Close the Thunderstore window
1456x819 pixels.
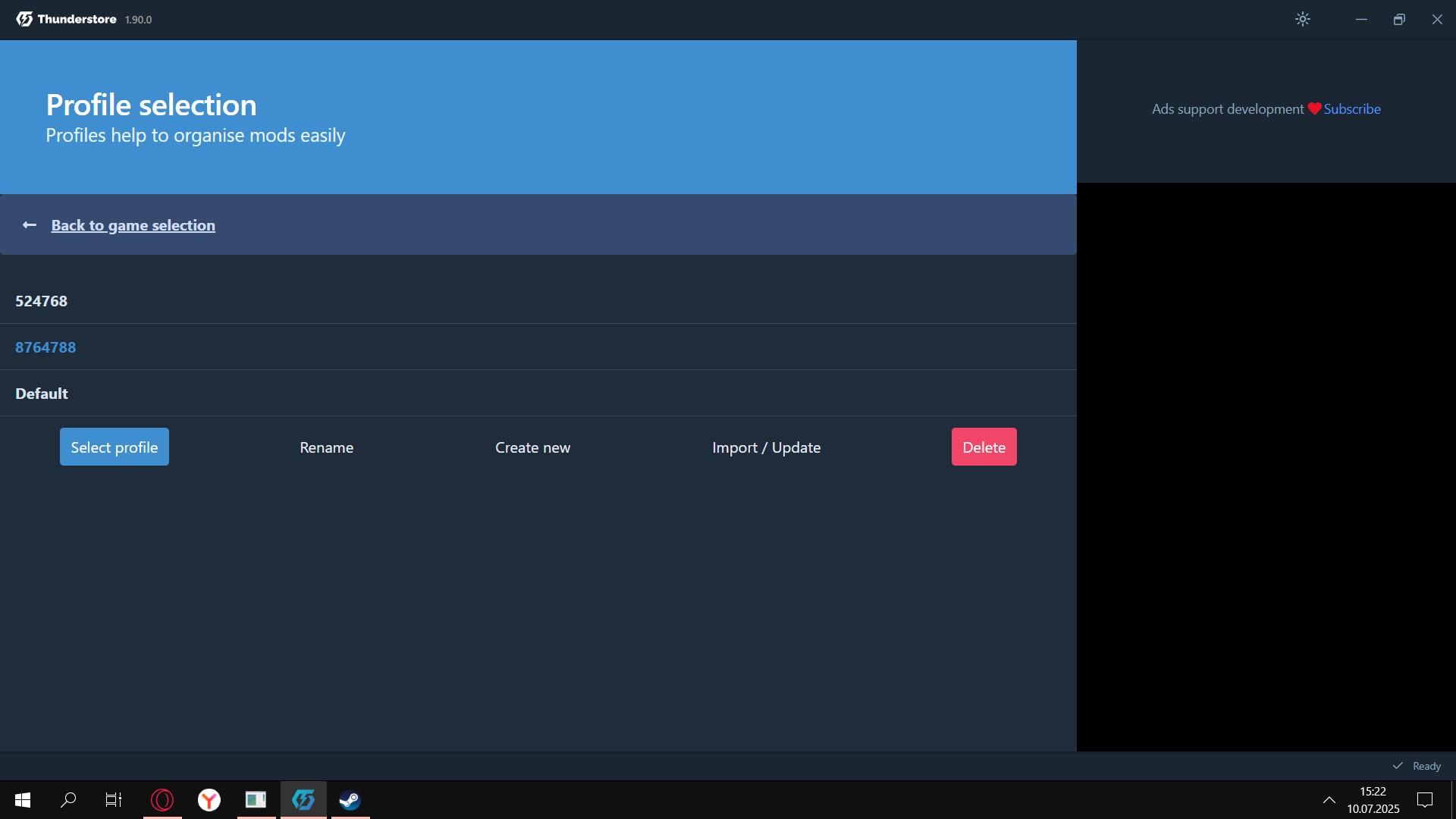tap(1437, 20)
